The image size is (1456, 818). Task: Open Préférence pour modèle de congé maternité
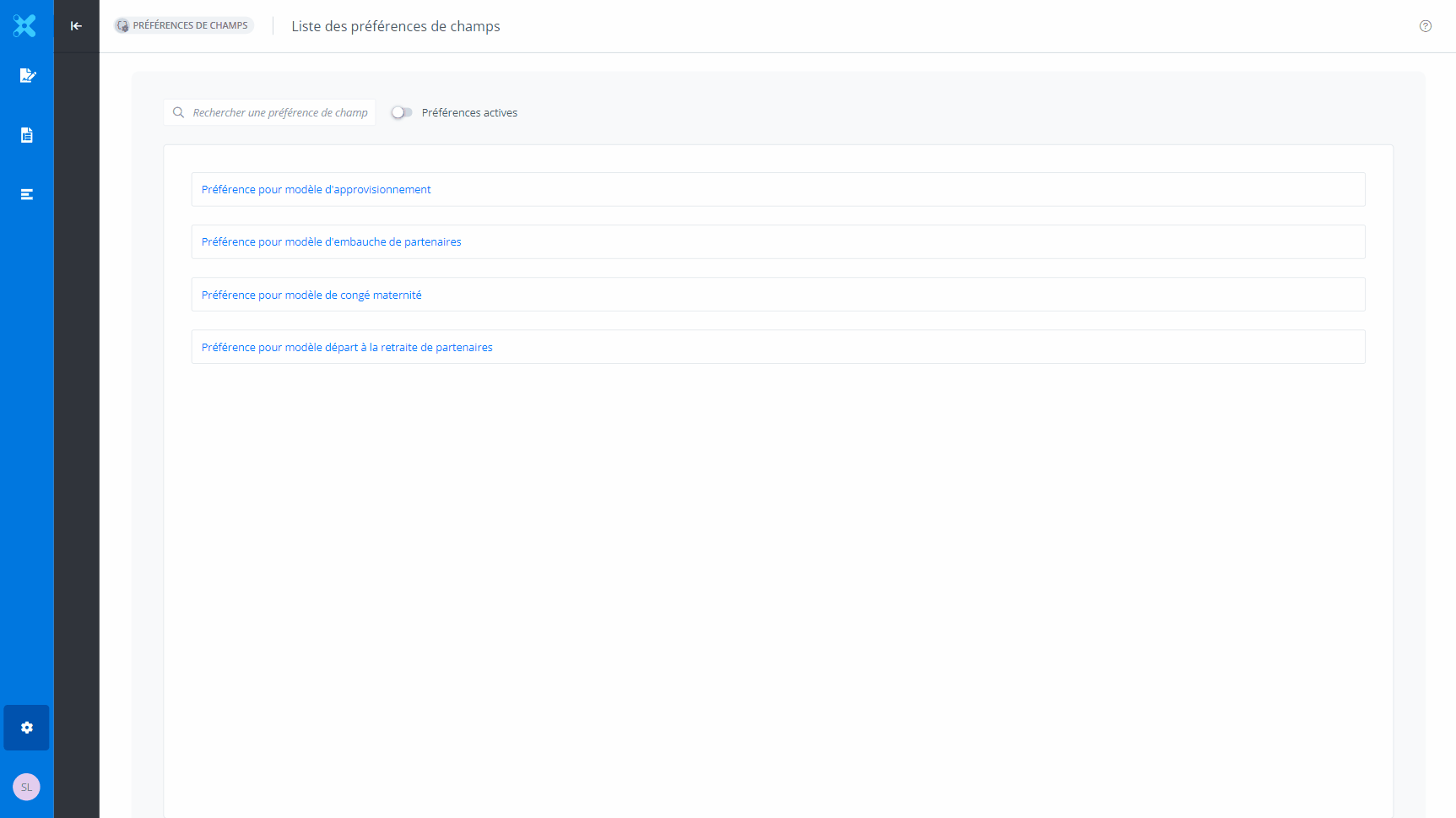coord(311,295)
